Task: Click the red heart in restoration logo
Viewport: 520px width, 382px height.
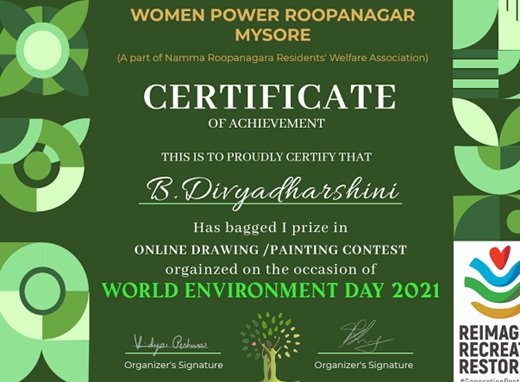Action: pyautogui.click(x=499, y=257)
